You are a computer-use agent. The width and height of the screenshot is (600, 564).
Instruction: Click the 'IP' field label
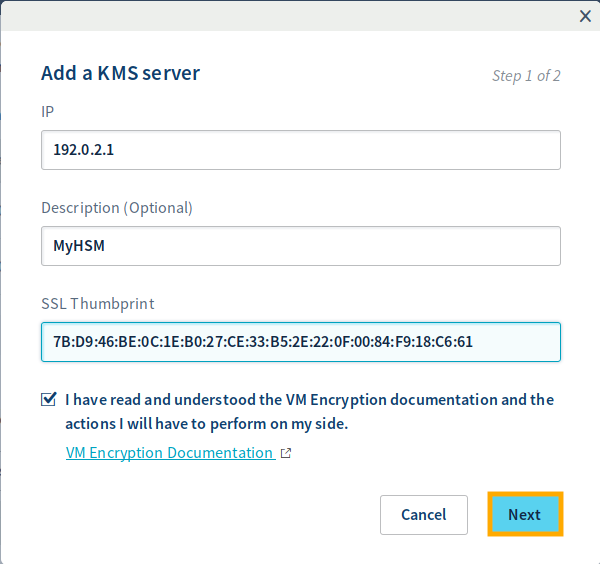click(x=47, y=112)
